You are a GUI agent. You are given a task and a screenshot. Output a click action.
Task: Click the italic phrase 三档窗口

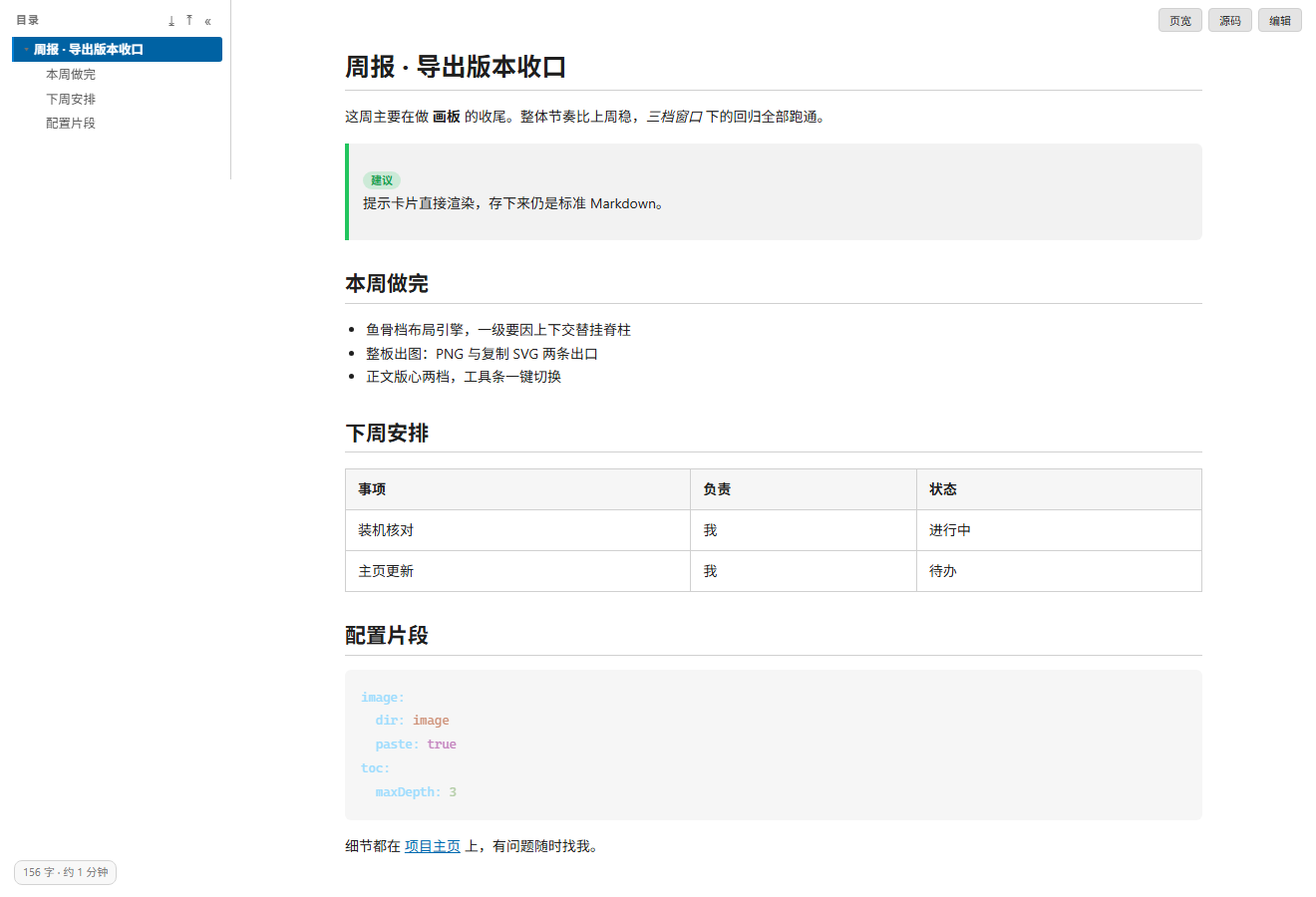click(675, 117)
